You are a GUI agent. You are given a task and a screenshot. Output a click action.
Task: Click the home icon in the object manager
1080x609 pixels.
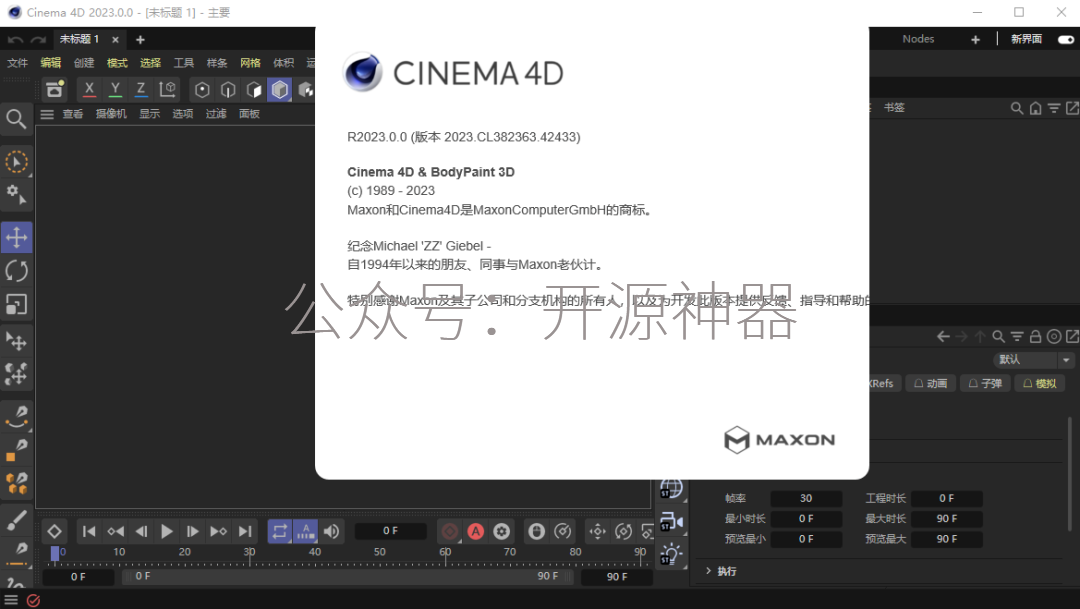(x=1035, y=108)
